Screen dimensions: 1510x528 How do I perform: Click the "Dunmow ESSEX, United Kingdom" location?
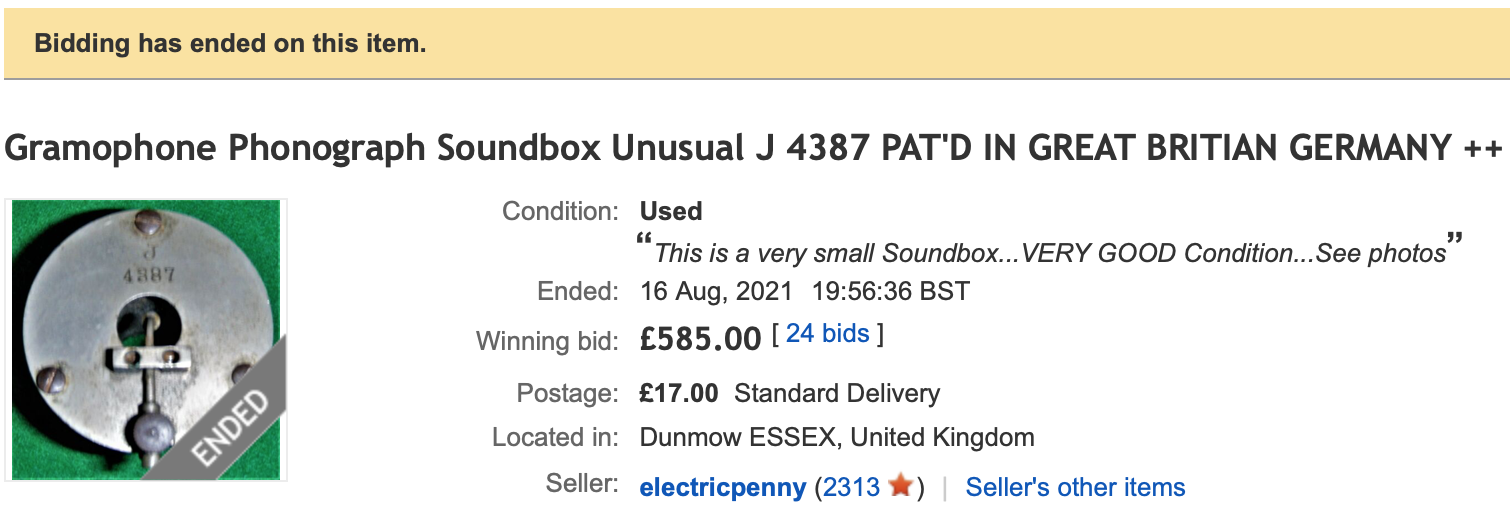[837, 437]
